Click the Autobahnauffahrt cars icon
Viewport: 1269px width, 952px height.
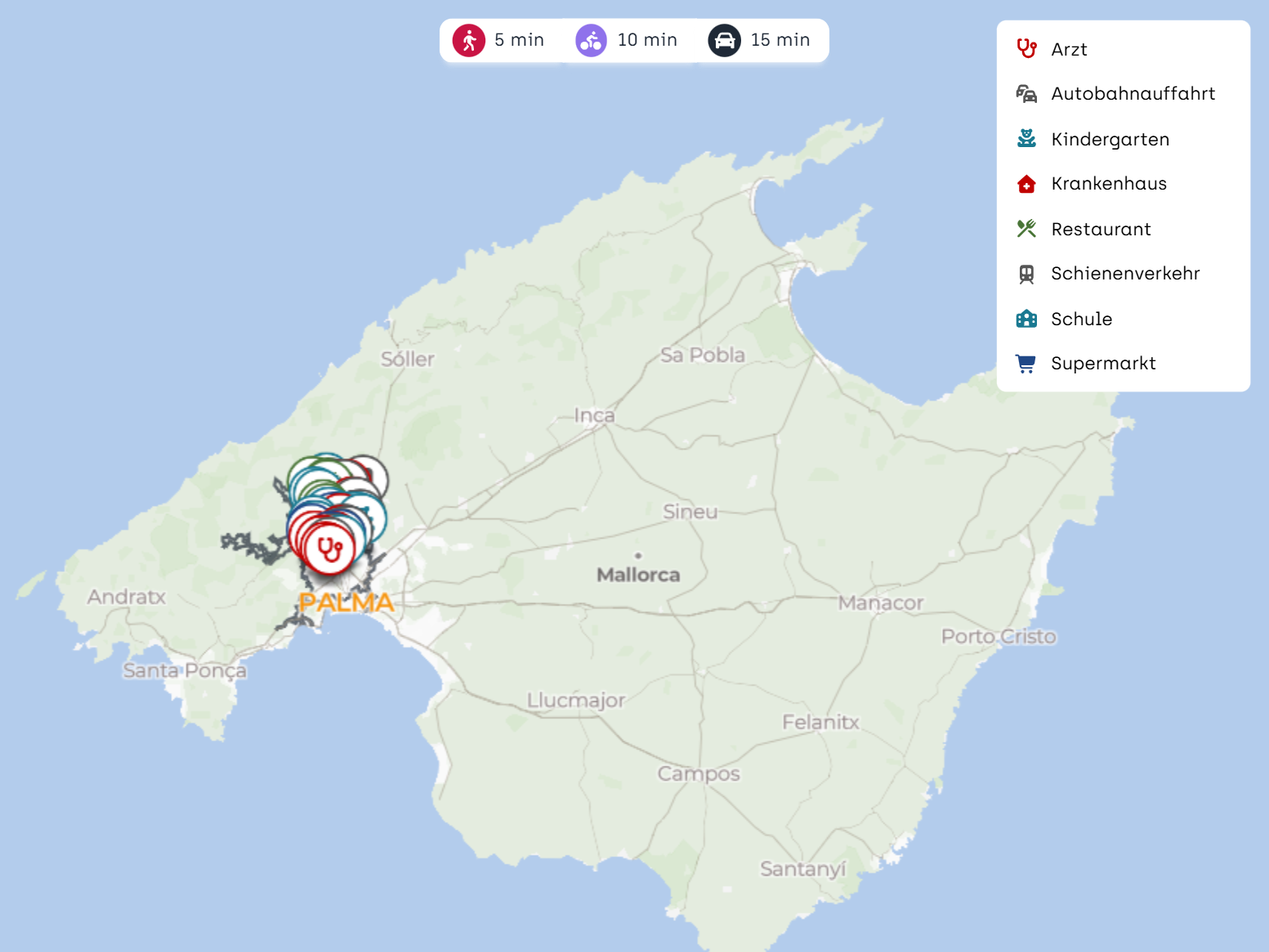coord(1026,94)
